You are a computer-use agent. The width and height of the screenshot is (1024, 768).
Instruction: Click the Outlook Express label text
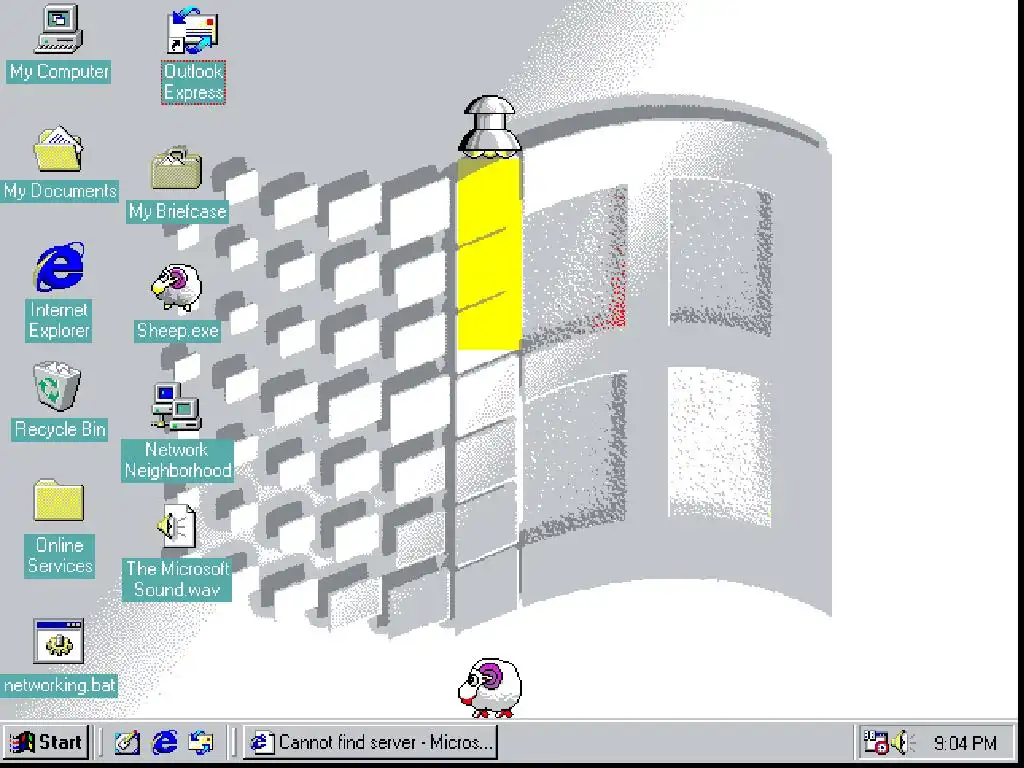(x=193, y=82)
